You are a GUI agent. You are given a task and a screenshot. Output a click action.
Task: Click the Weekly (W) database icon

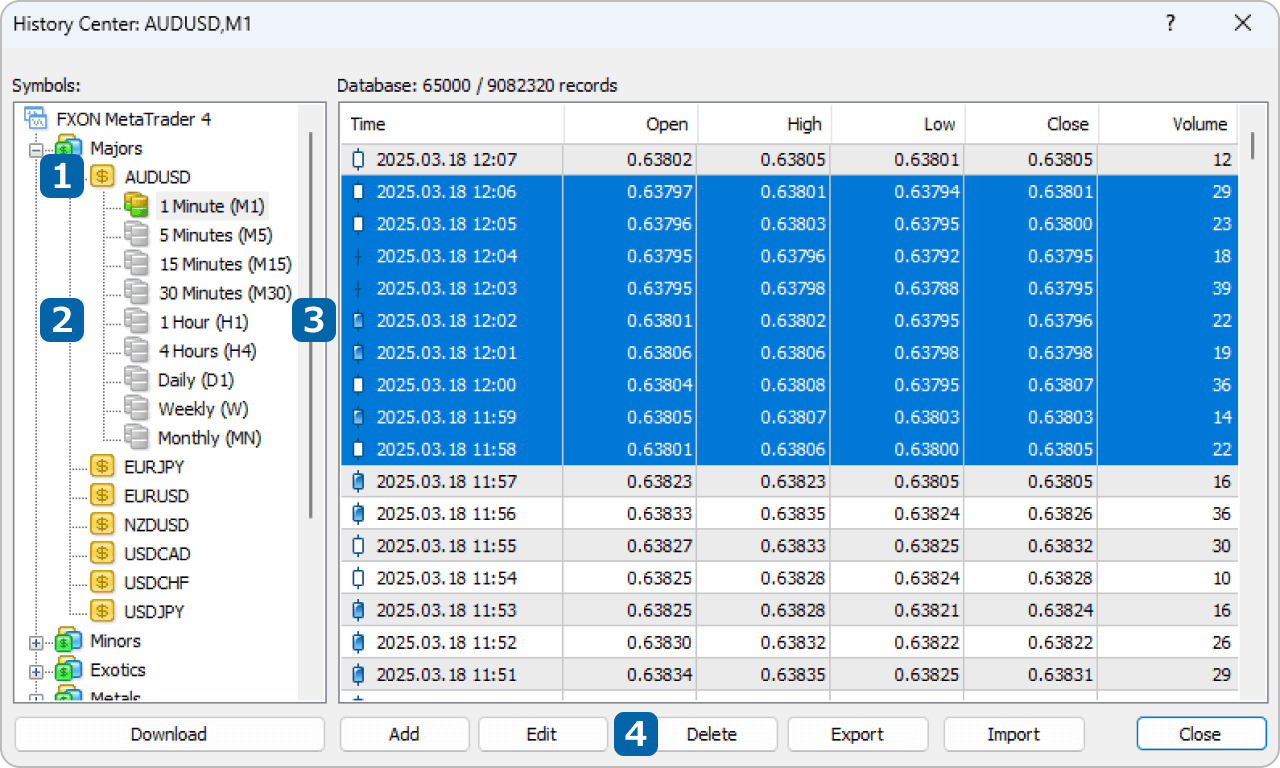(136, 409)
